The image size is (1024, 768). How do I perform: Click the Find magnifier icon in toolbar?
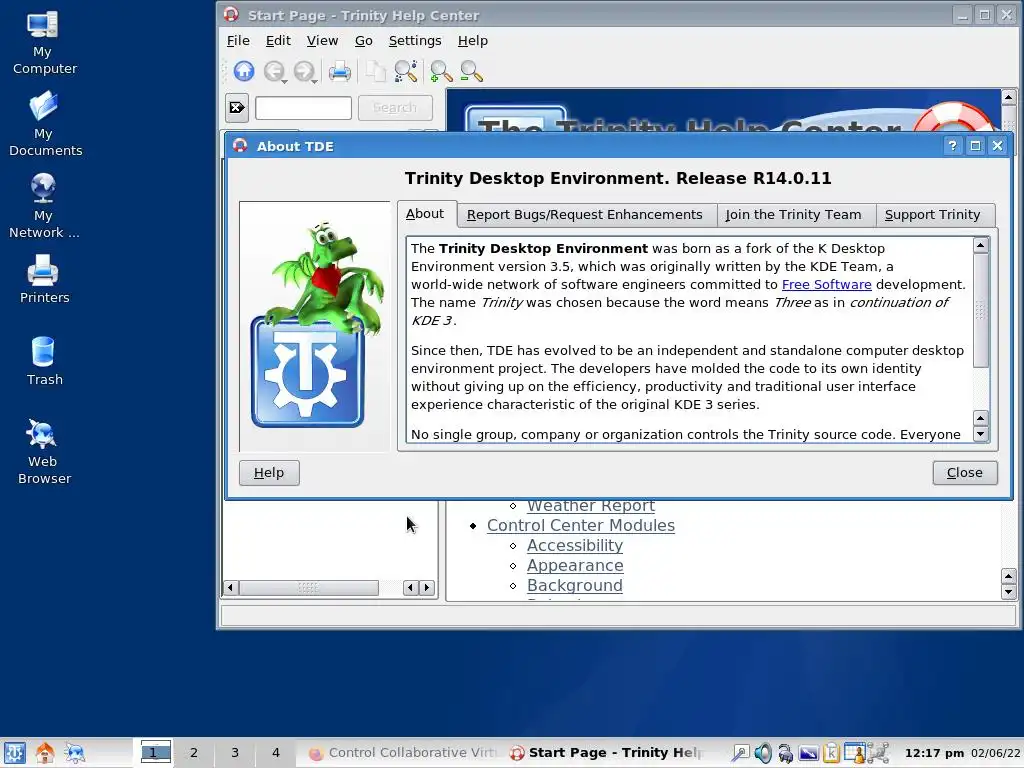pyautogui.click(x=406, y=71)
